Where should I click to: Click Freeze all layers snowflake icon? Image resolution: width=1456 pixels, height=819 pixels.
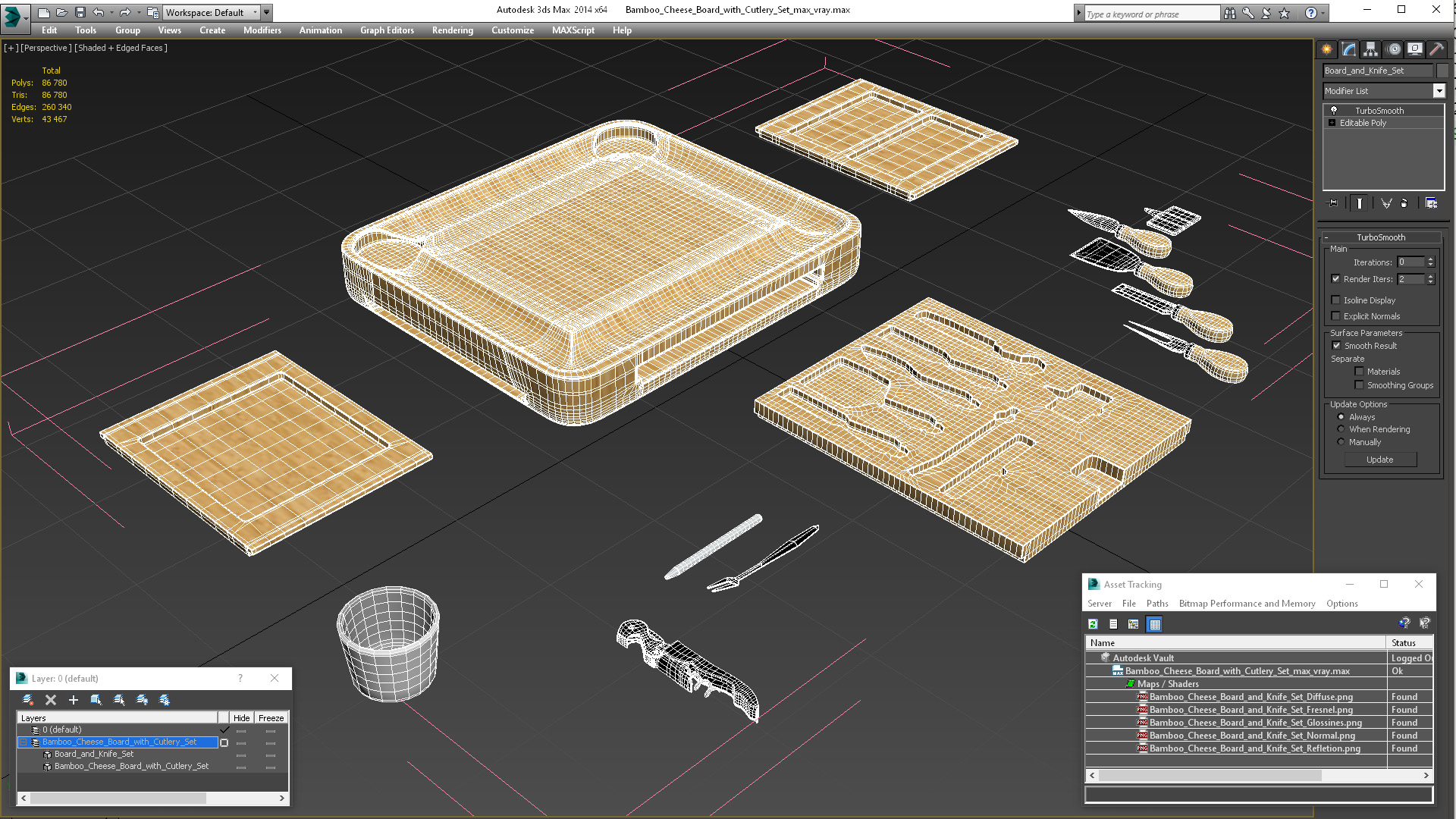click(x=165, y=700)
